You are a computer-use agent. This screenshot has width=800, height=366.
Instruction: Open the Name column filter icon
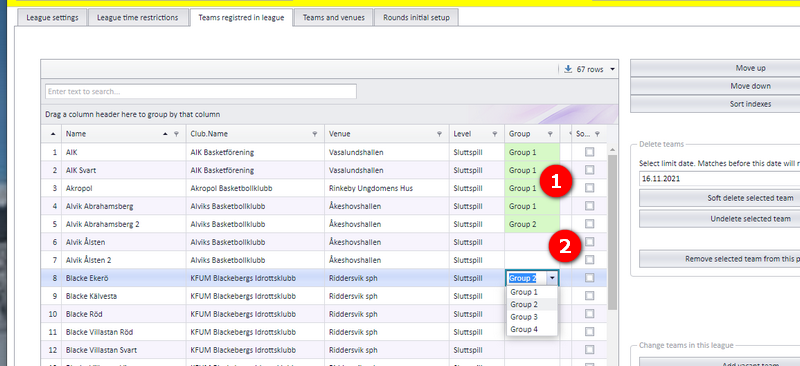tap(177, 134)
